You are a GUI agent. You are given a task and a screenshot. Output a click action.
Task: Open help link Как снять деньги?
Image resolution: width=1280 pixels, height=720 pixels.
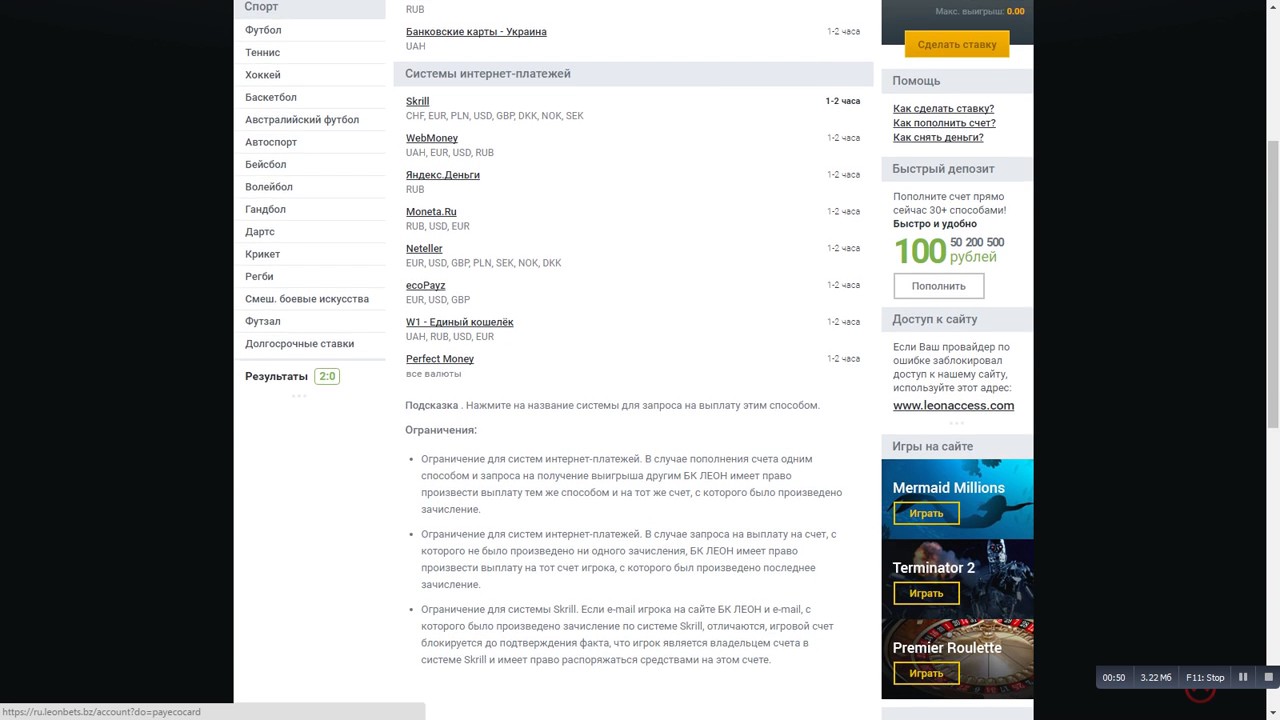click(938, 138)
